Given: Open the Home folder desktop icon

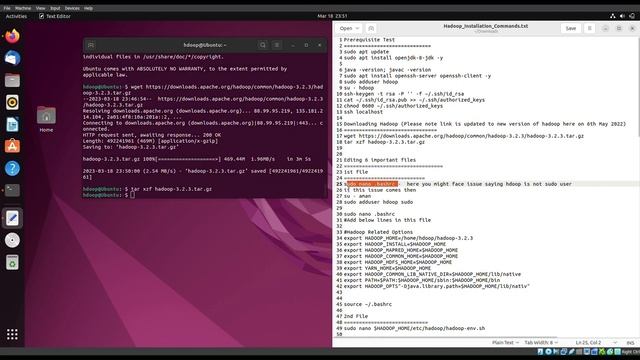Looking at the screenshot, I should [46, 119].
